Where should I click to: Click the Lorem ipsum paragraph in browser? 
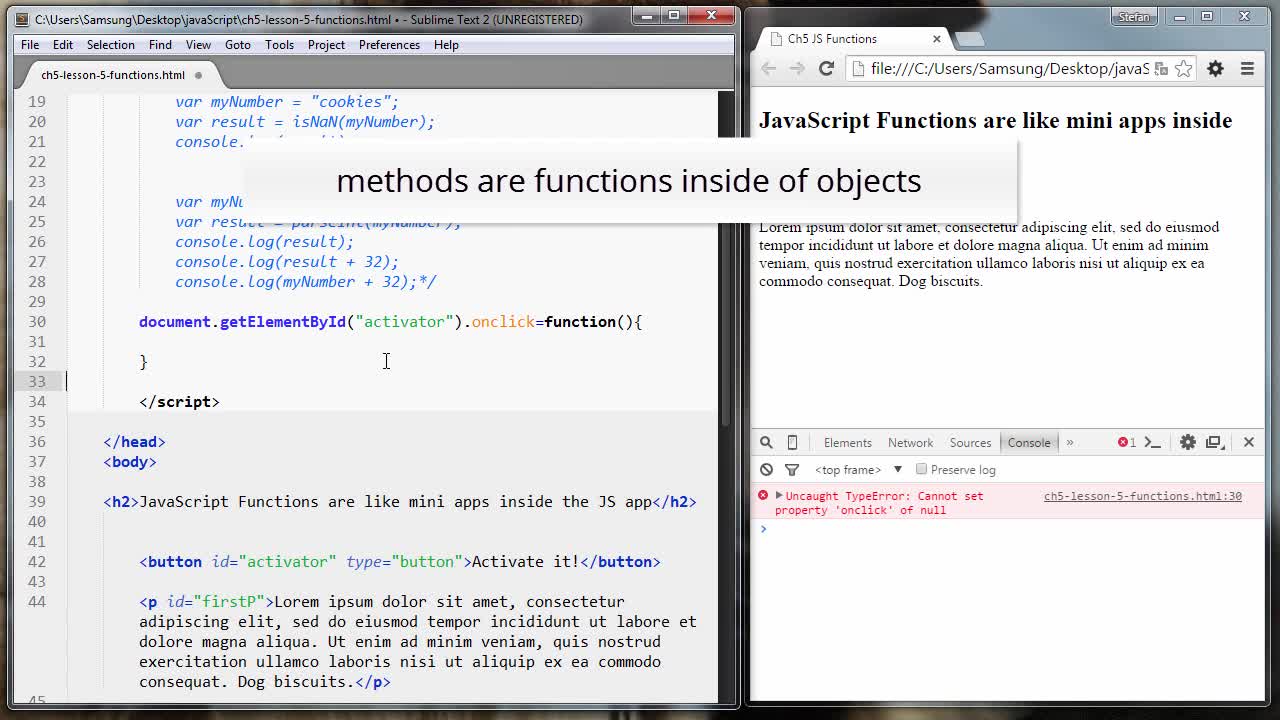point(989,254)
